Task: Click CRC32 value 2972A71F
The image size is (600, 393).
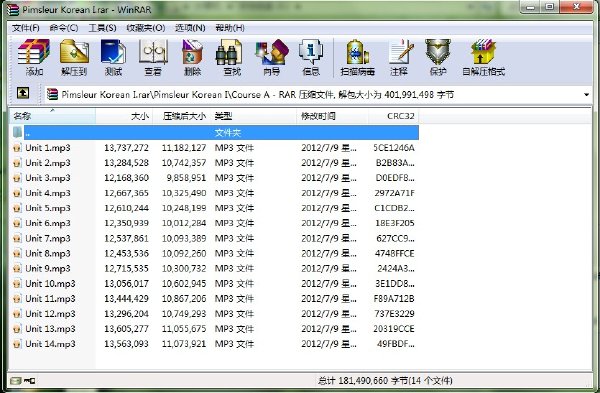Action: click(394, 193)
